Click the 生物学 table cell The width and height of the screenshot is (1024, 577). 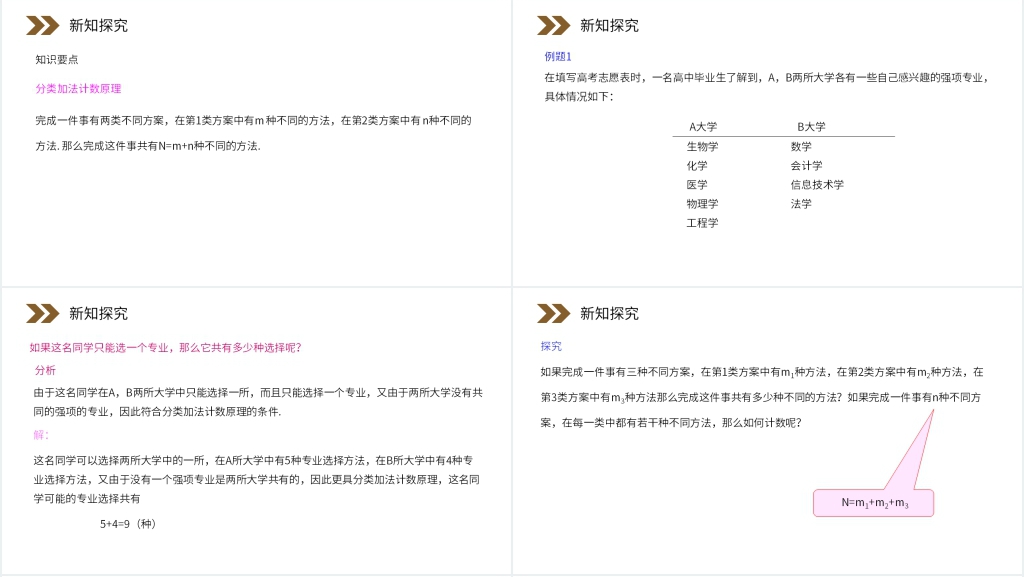(702, 147)
